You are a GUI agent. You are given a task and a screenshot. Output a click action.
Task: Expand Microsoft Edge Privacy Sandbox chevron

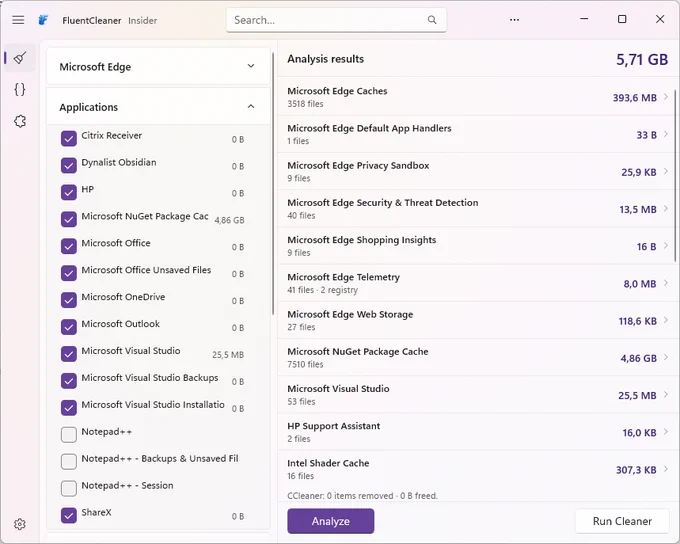coord(666,172)
